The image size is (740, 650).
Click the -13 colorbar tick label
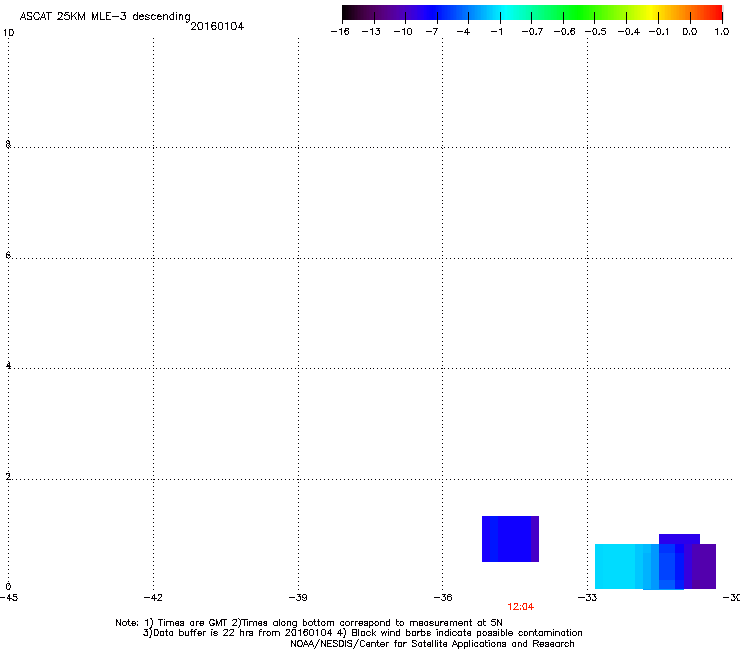371,32
